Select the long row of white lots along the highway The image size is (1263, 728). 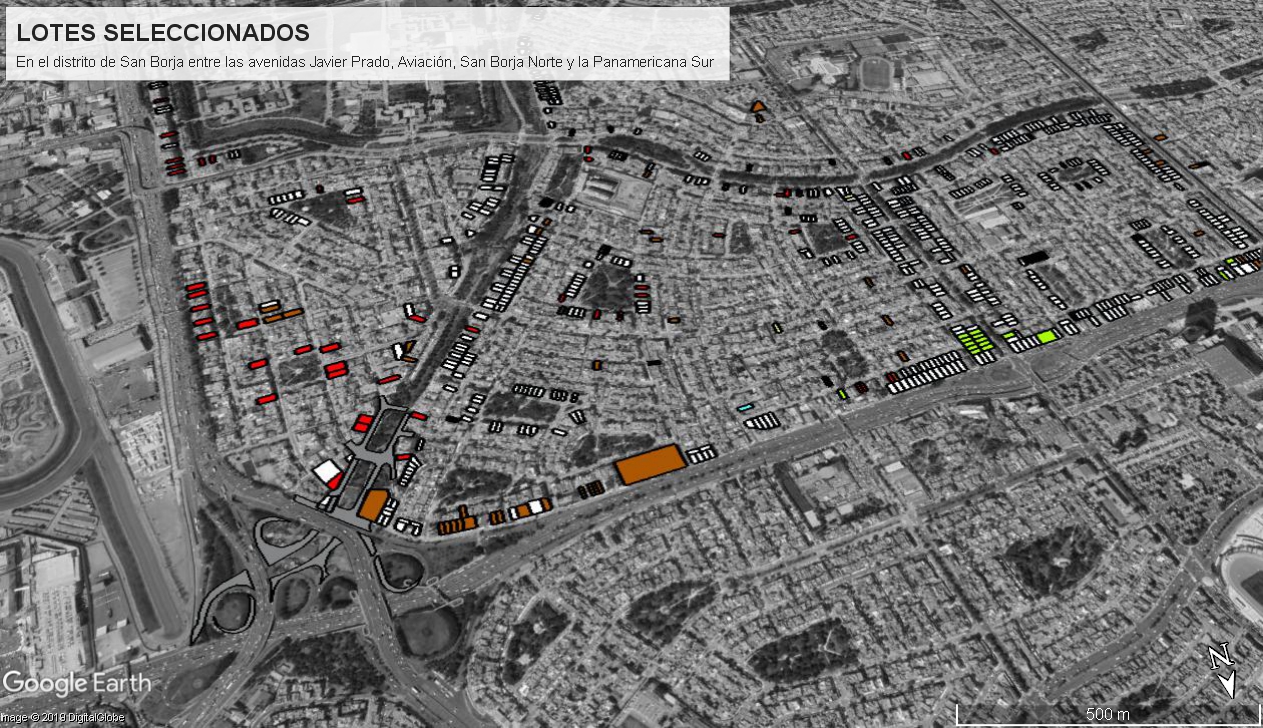coord(928,373)
